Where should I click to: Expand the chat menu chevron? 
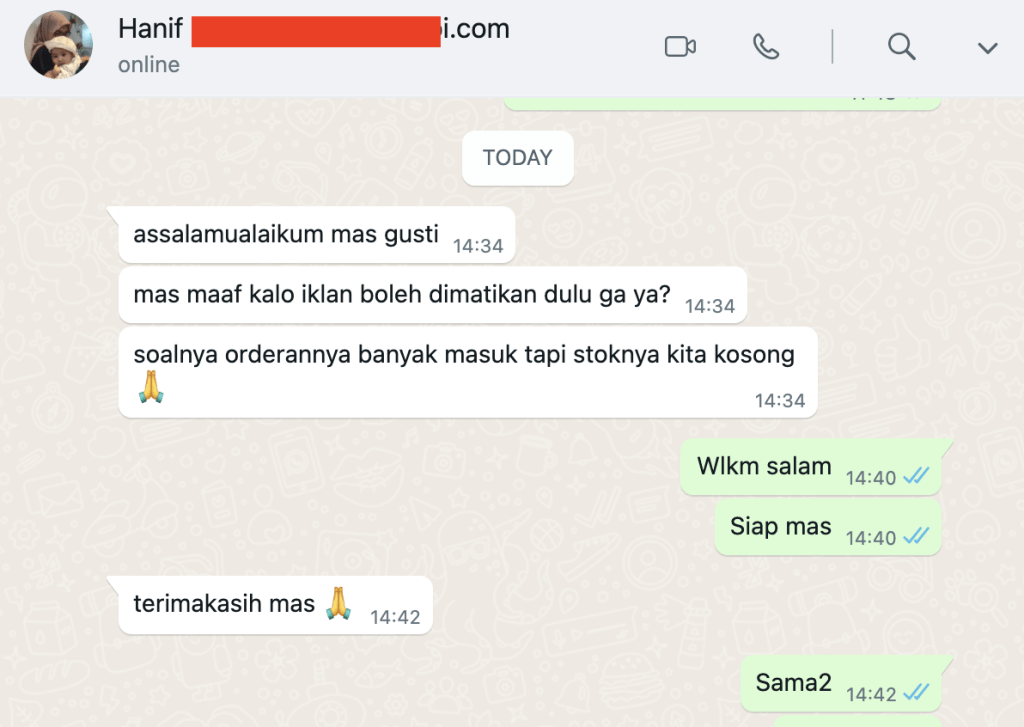click(987, 48)
